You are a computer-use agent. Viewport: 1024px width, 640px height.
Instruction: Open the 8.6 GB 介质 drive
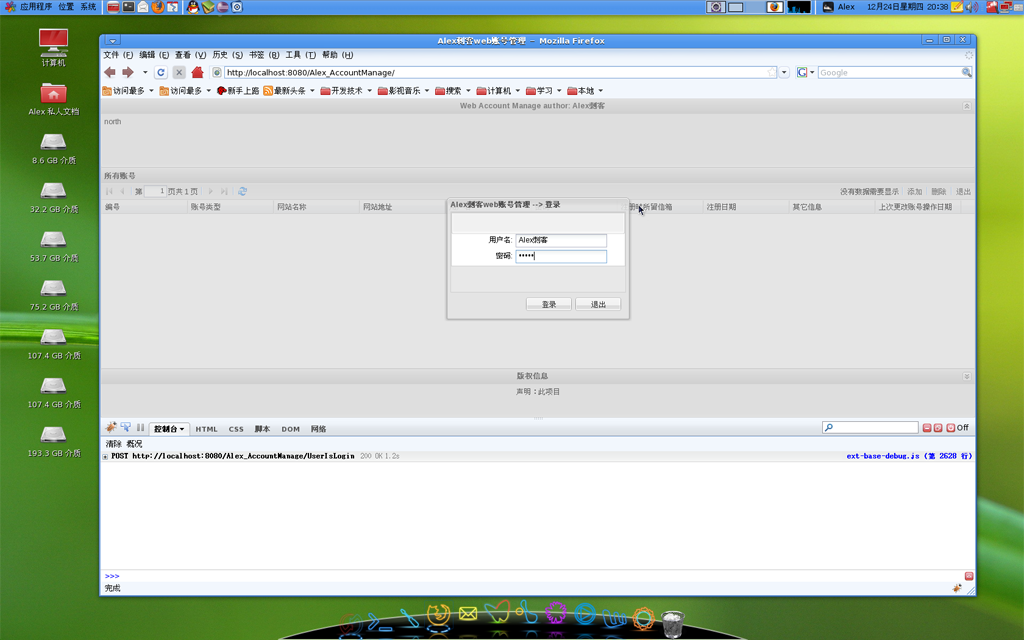pos(54,148)
